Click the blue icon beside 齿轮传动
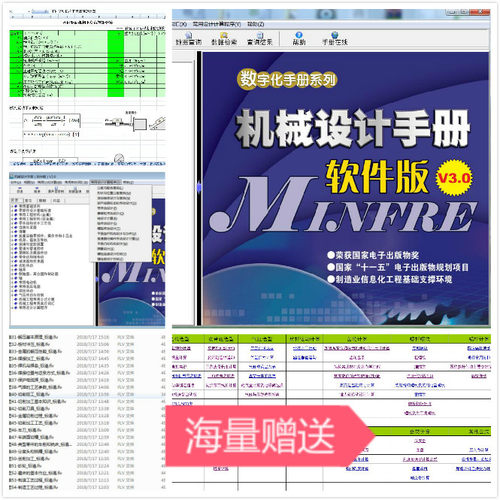 coord(16,265)
